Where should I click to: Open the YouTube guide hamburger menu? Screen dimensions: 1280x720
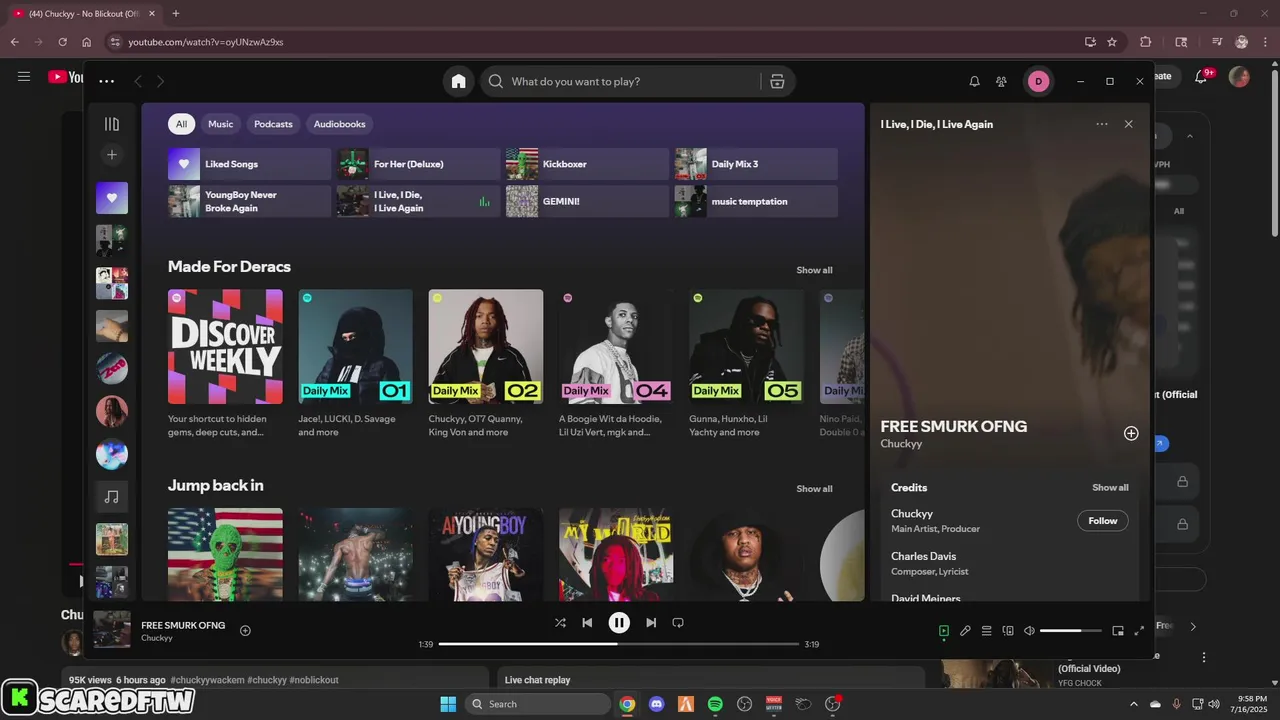coord(24,77)
